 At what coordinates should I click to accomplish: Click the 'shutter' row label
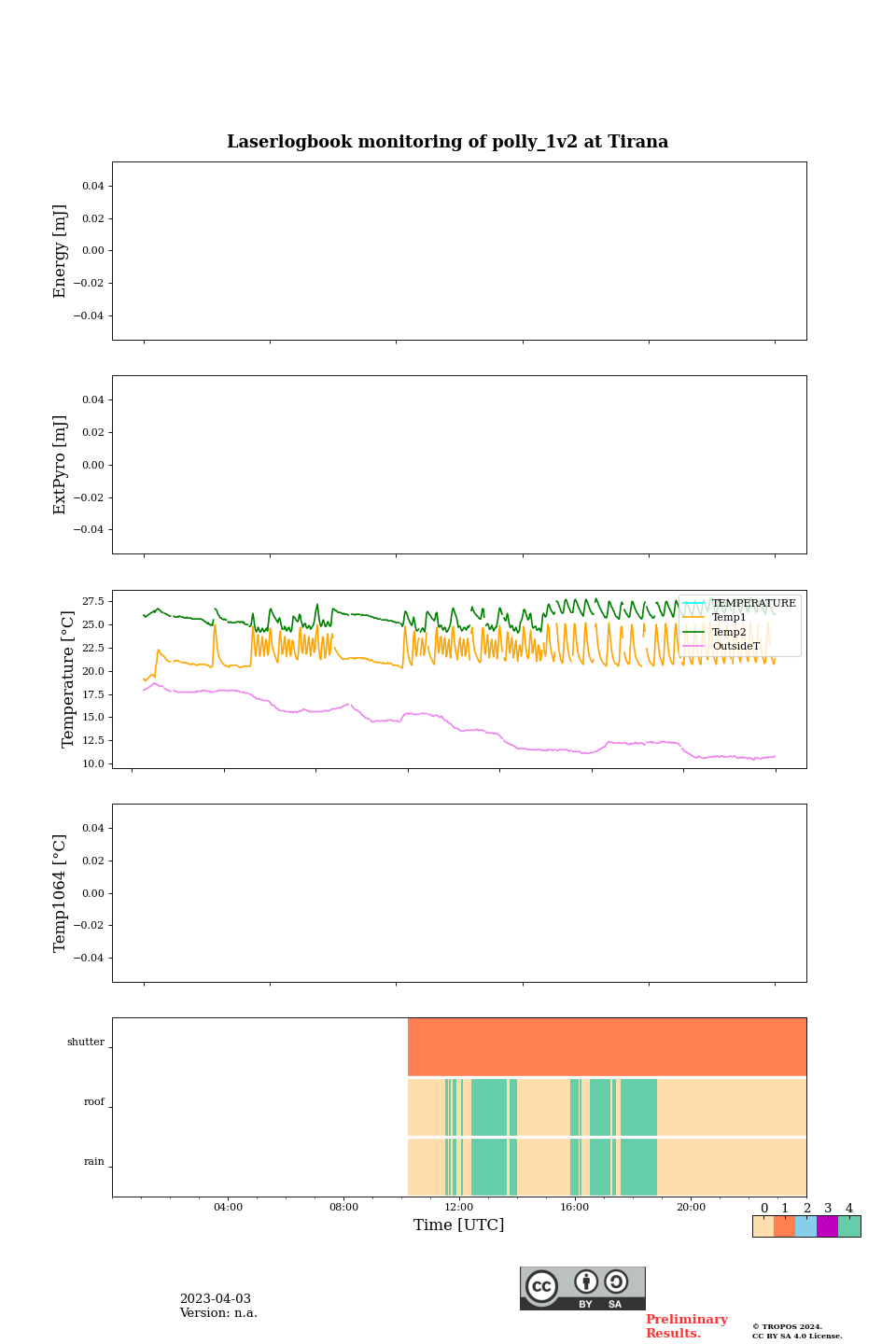click(x=86, y=1043)
